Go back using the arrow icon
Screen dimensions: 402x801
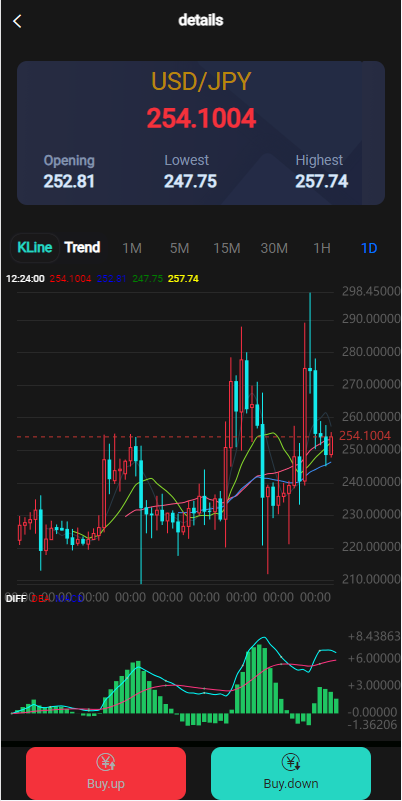[x=17, y=21]
